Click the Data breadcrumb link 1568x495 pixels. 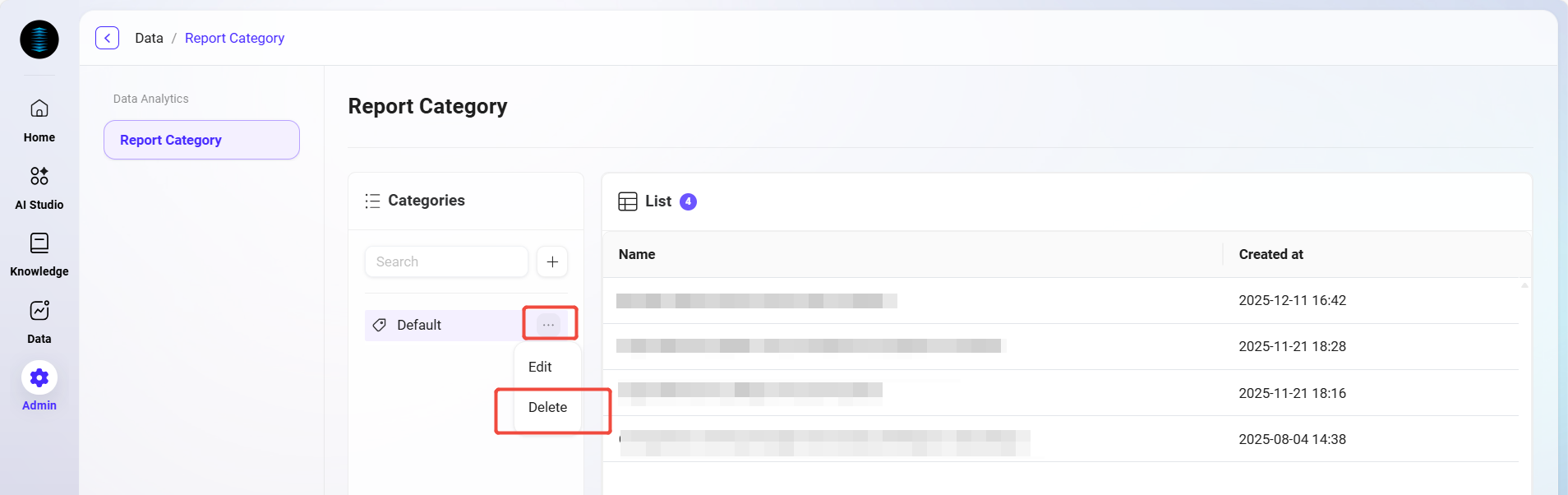point(149,38)
